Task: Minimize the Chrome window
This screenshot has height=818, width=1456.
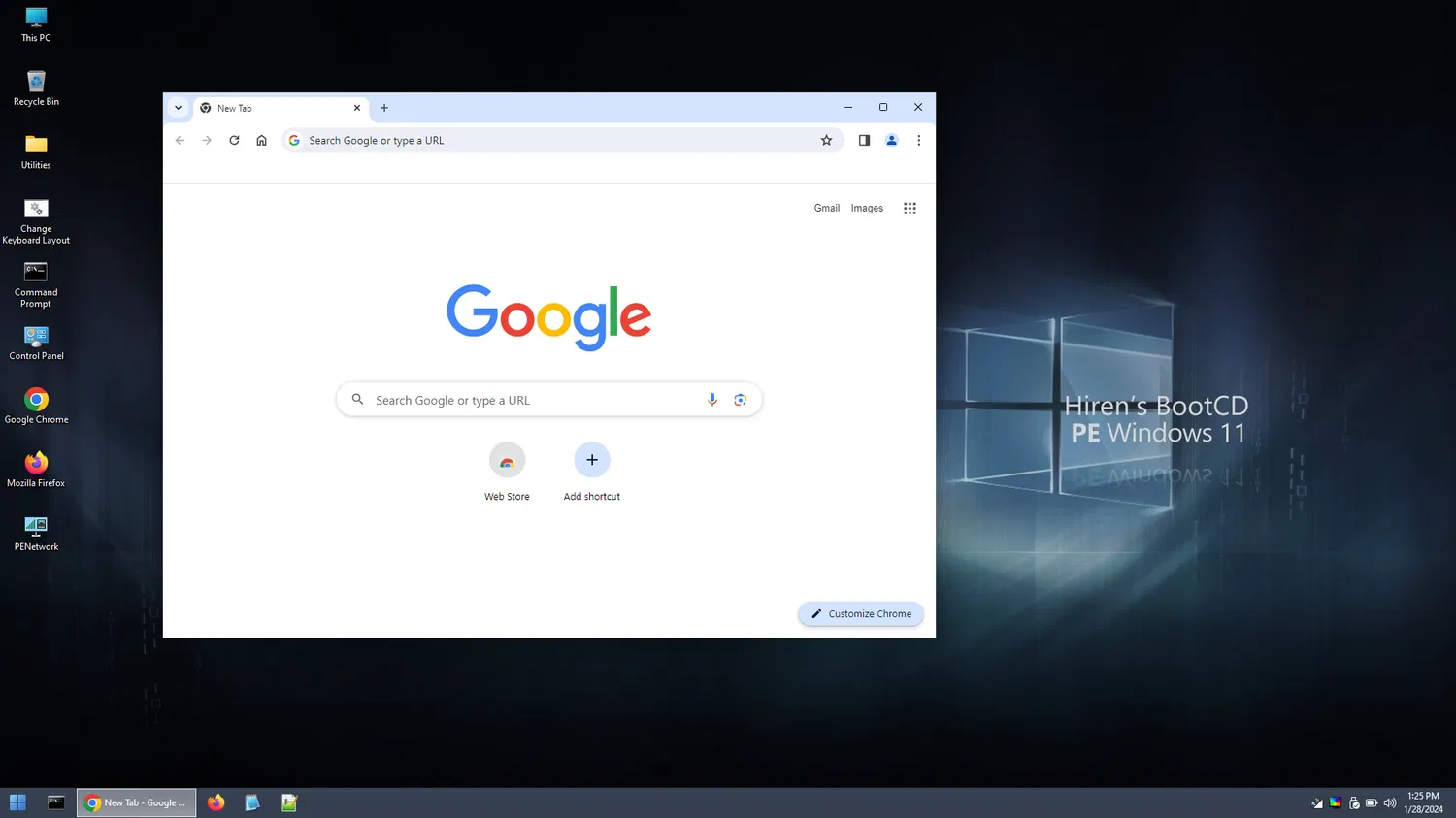Action: point(848,107)
